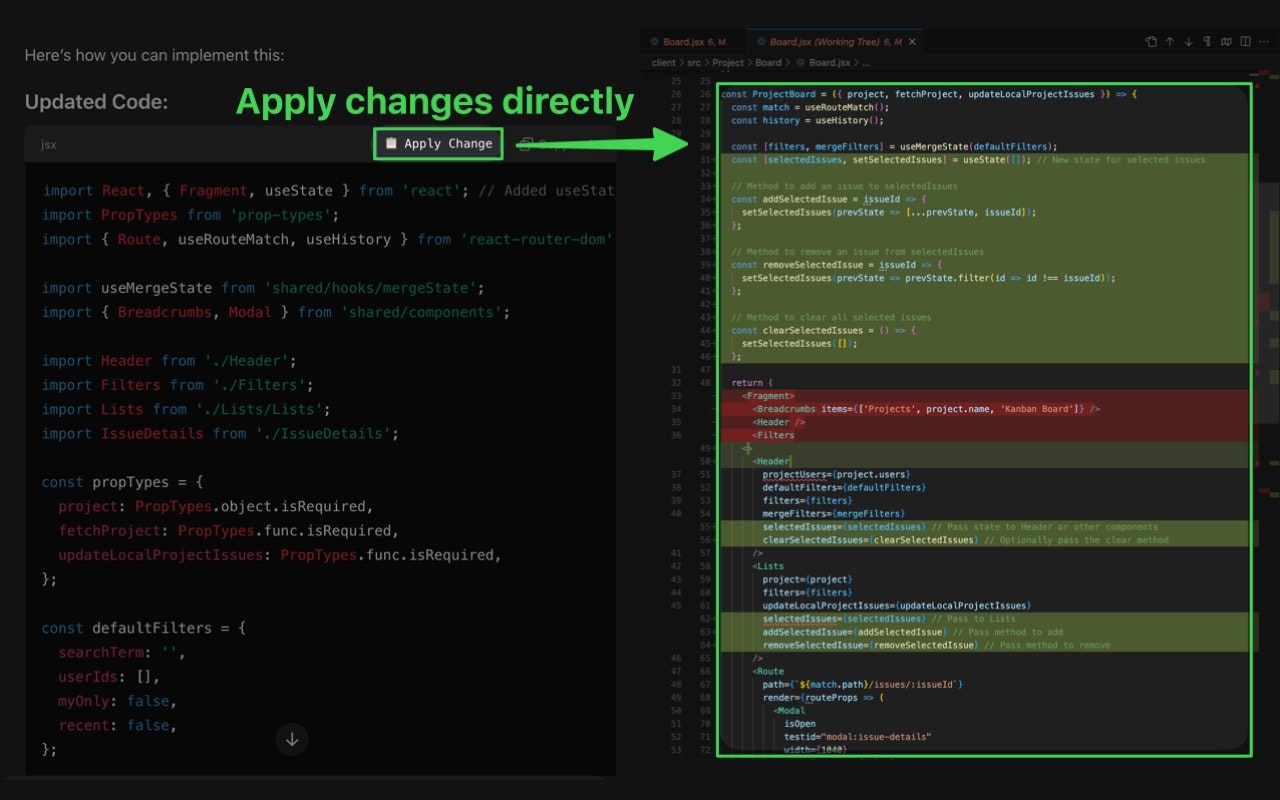Click the 'const ProjectBoard' line in editor
The height and width of the screenshot is (800, 1280).
coord(928,94)
